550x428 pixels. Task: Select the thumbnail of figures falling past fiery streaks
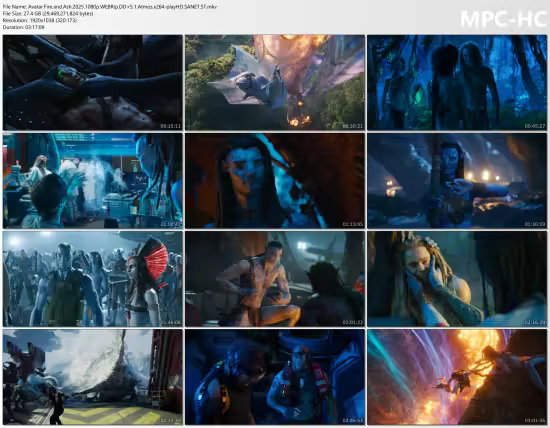point(457,377)
